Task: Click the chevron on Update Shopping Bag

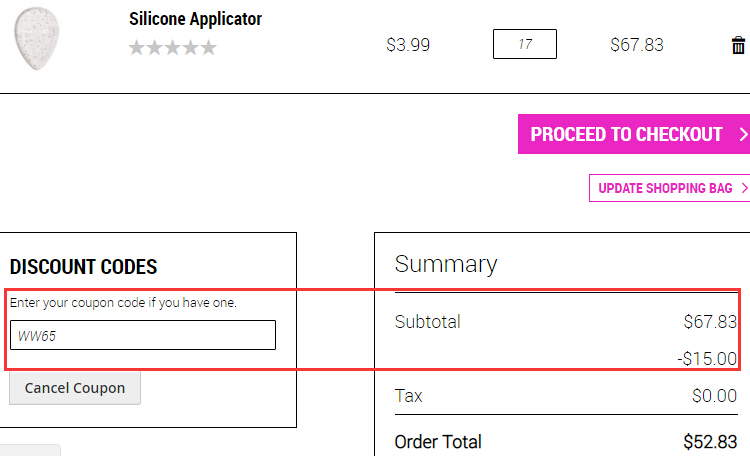Action: [744, 188]
